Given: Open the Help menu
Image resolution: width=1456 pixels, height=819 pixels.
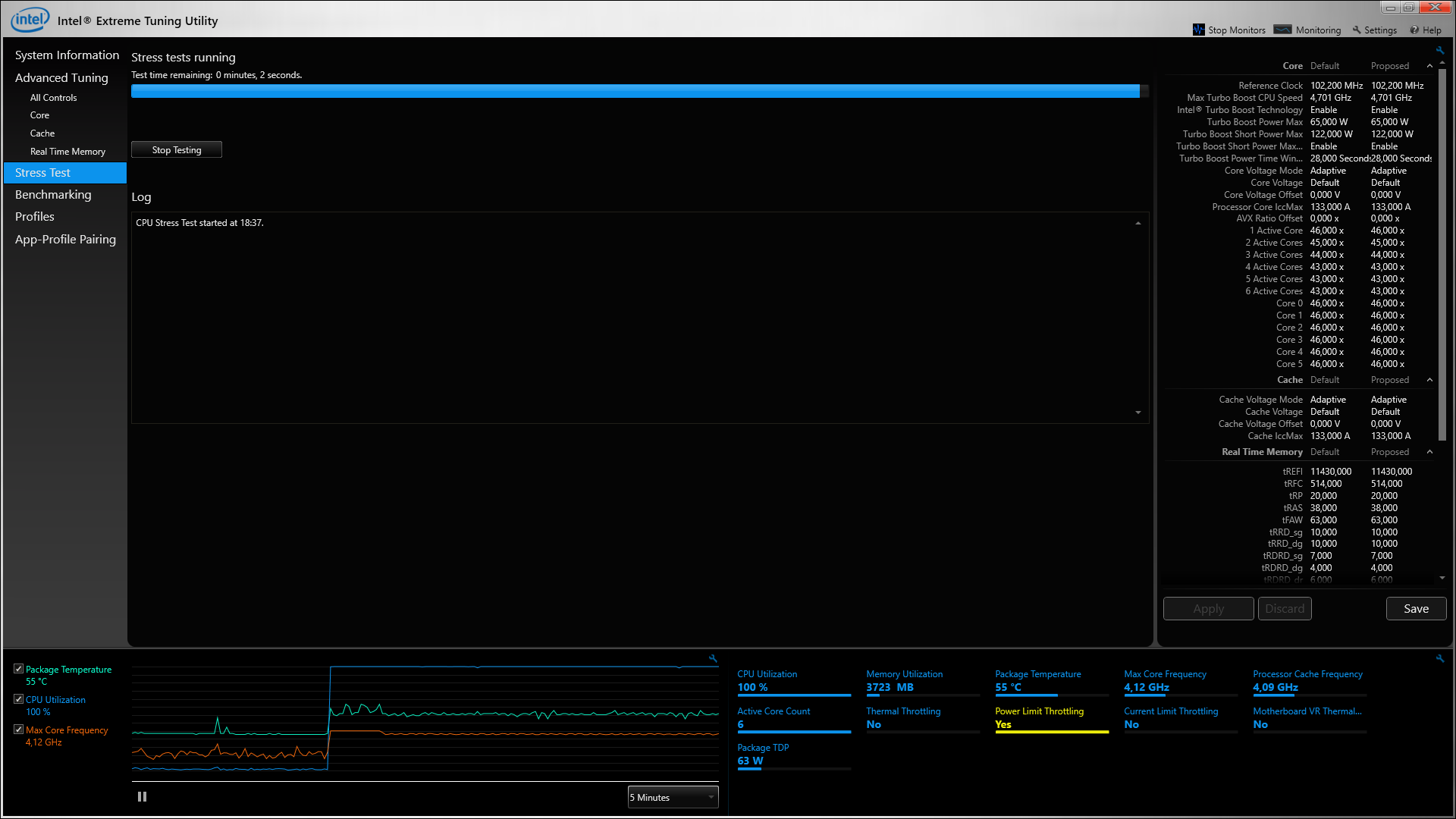Looking at the screenshot, I should [x=1426, y=30].
